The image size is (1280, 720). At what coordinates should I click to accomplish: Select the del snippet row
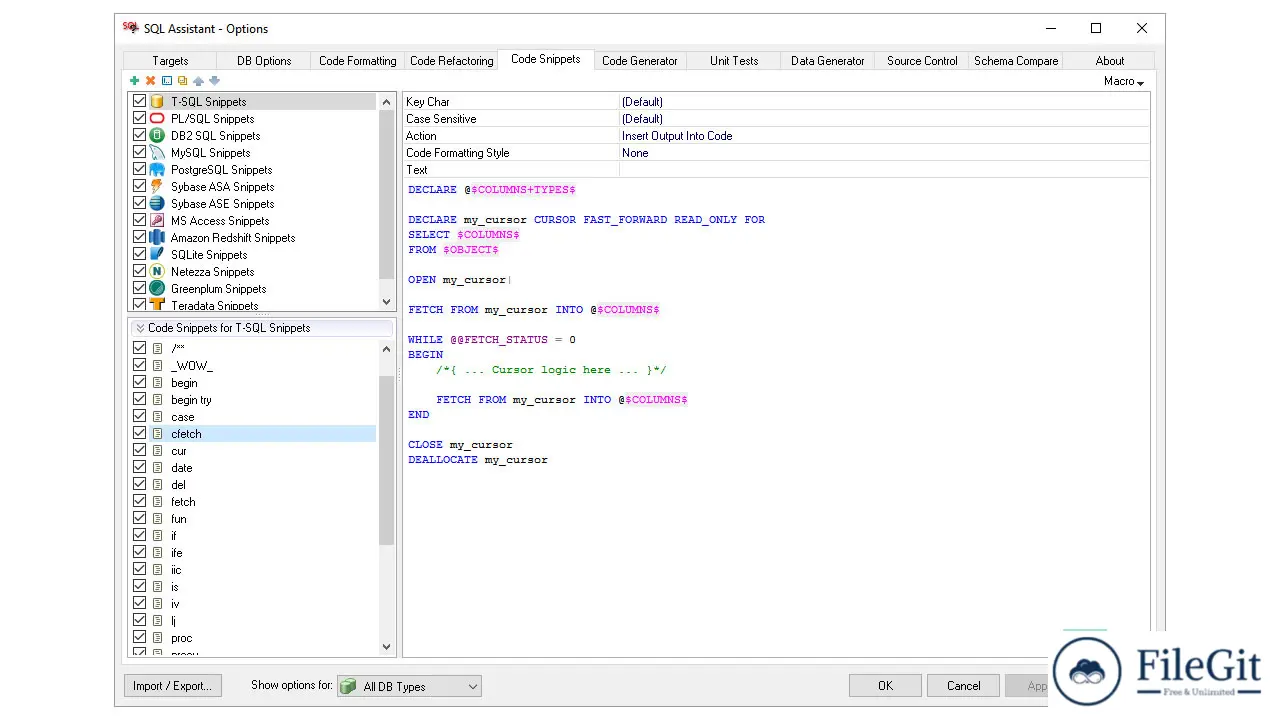[254, 485]
